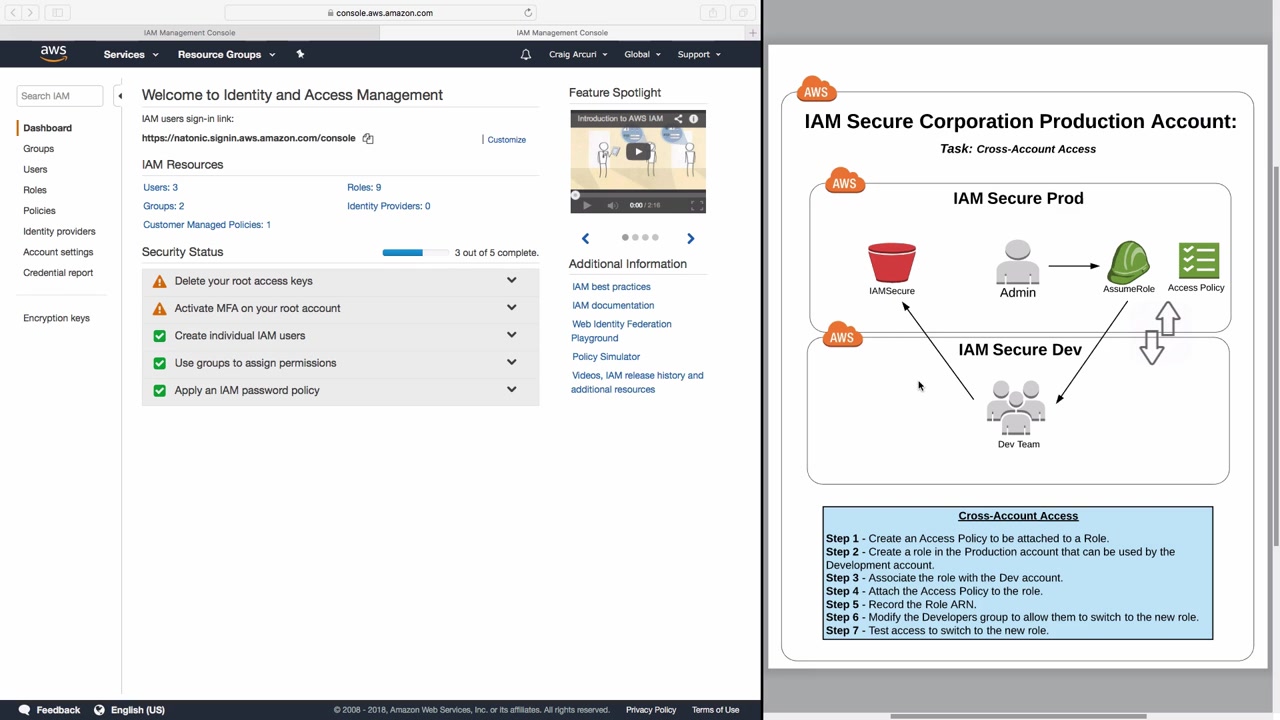Click the globe icon next to English (US)
The image size is (1280, 720).
tap(99, 710)
